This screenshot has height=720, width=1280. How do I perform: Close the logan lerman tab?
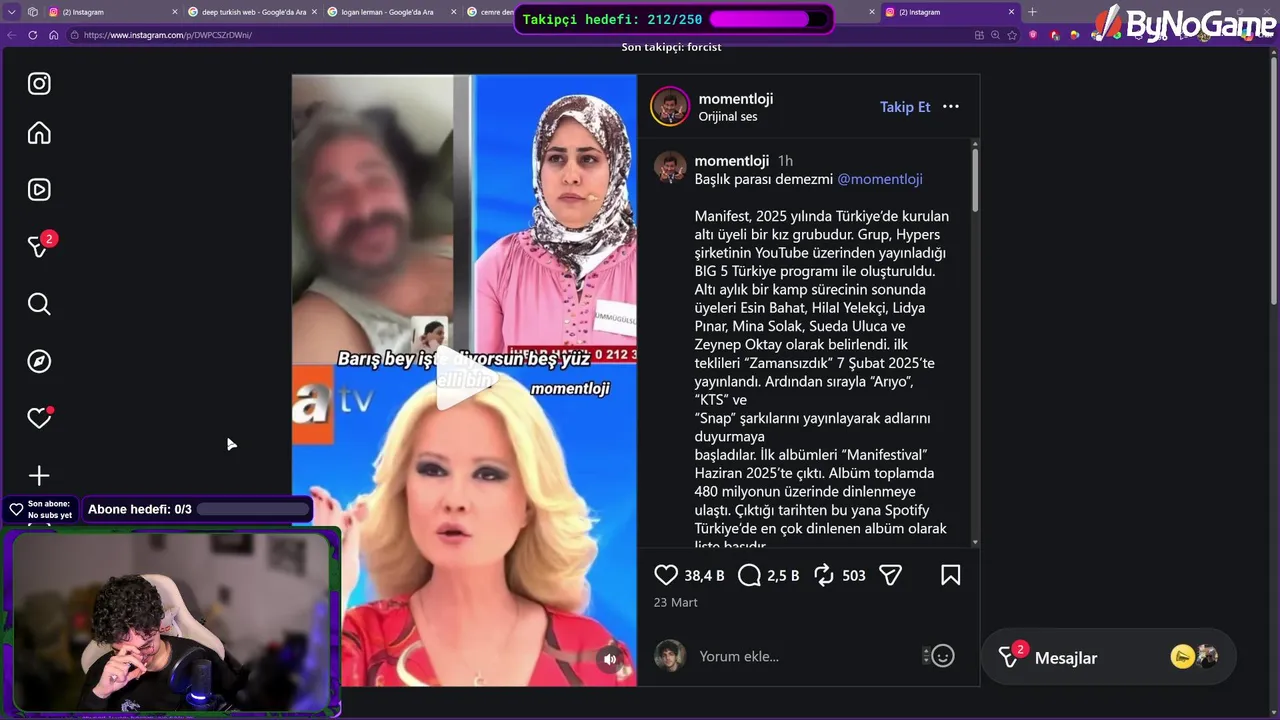click(x=453, y=12)
